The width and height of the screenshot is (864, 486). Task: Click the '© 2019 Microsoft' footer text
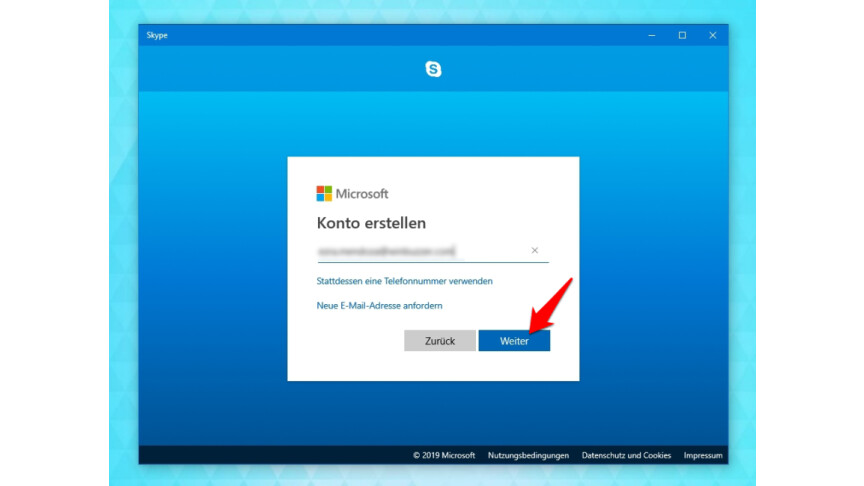point(444,455)
